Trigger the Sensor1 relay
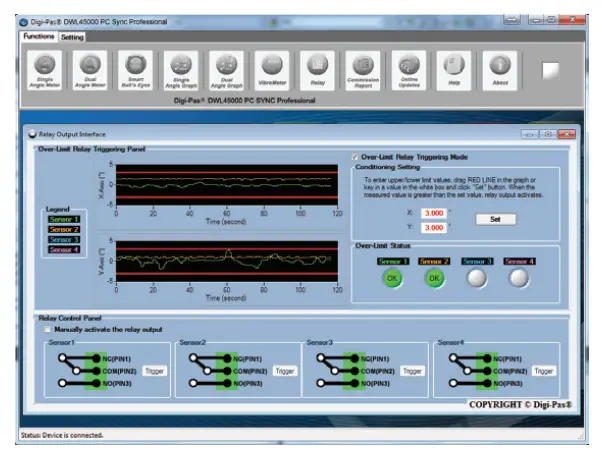The width and height of the screenshot is (602, 456). [154, 371]
